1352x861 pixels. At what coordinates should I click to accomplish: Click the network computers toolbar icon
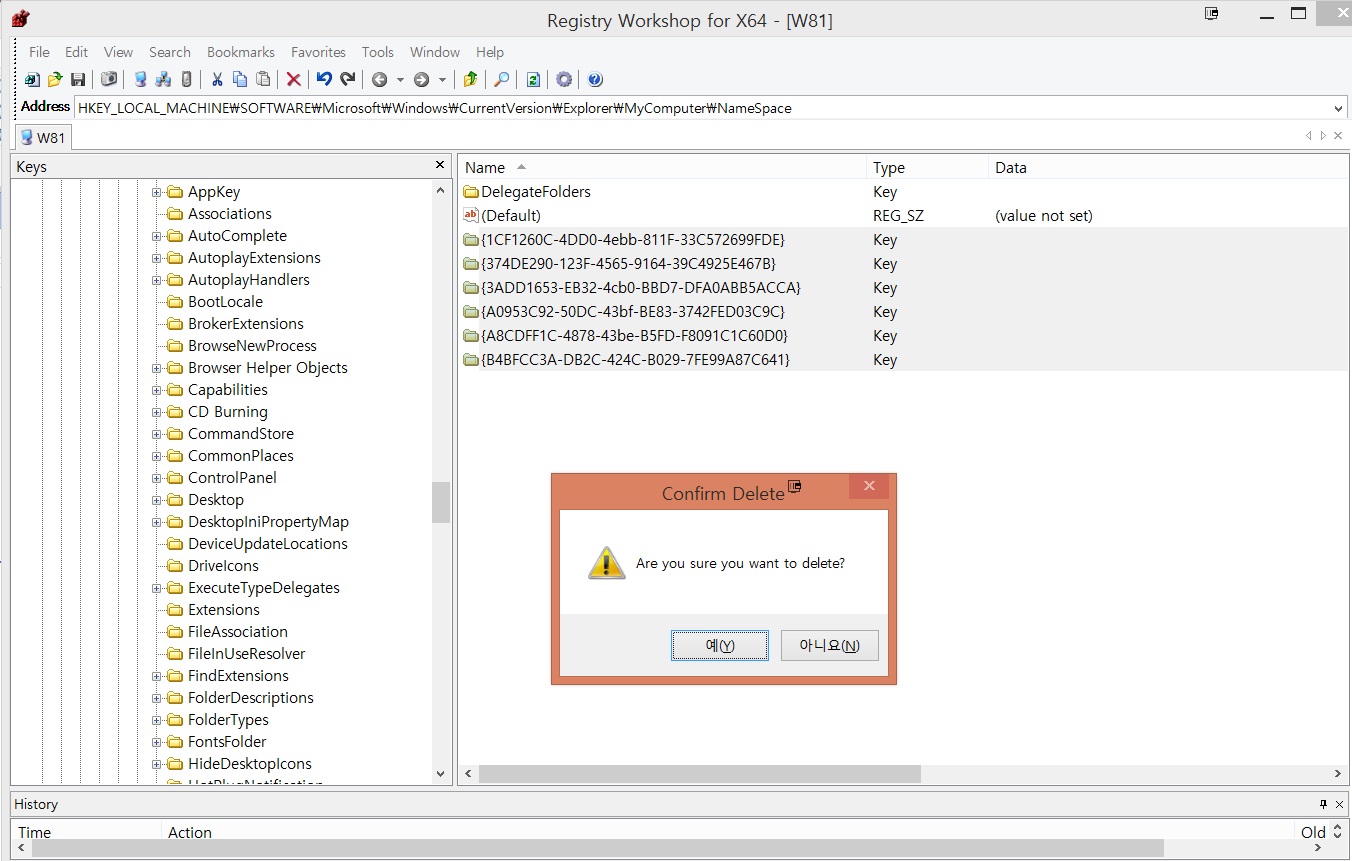(x=163, y=80)
